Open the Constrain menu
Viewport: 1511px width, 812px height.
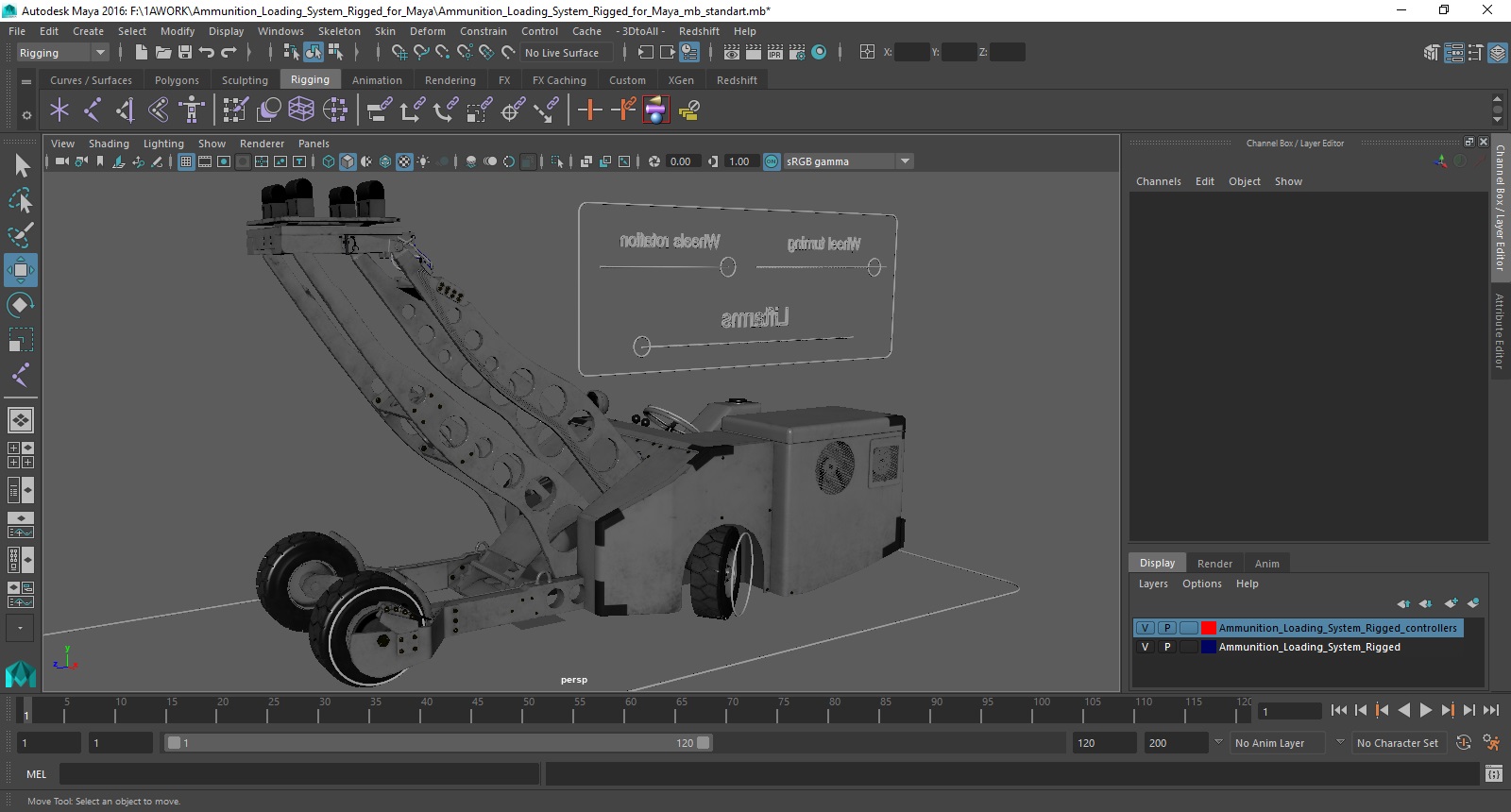click(x=484, y=31)
